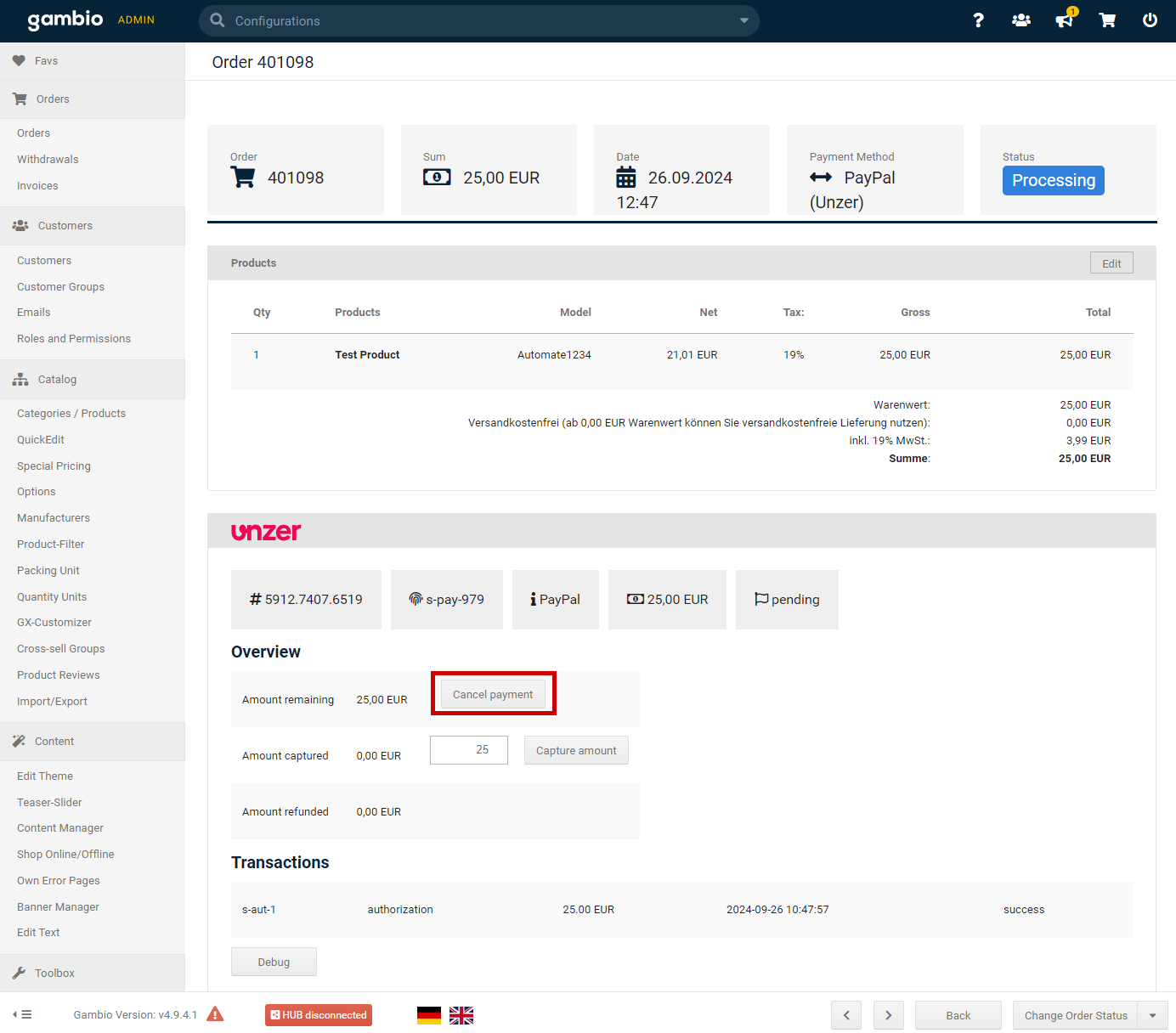Screen dimensions: 1176x1033
Task: Open Shop Online/Offline link
Action: pyautogui.click(x=65, y=855)
